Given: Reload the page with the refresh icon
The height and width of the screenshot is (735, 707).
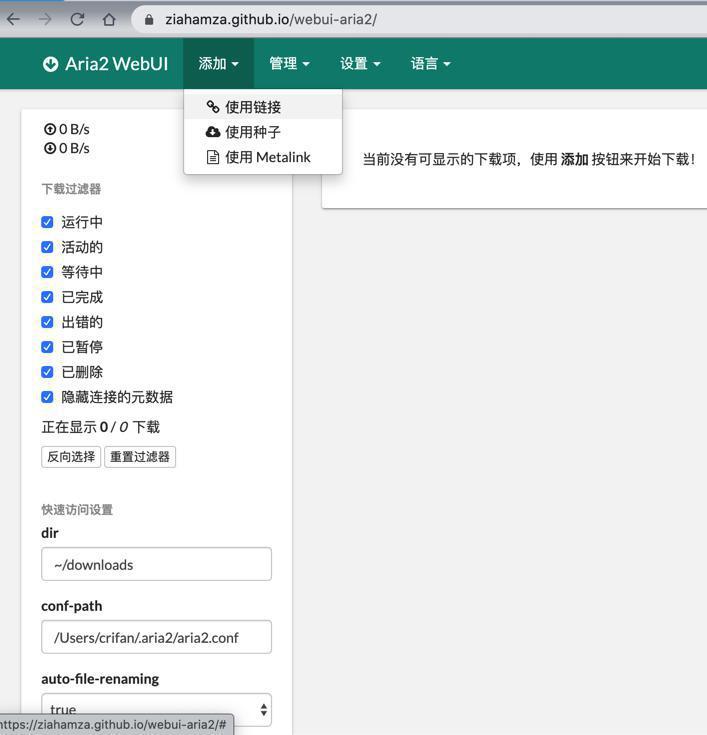Looking at the screenshot, I should (x=77, y=19).
